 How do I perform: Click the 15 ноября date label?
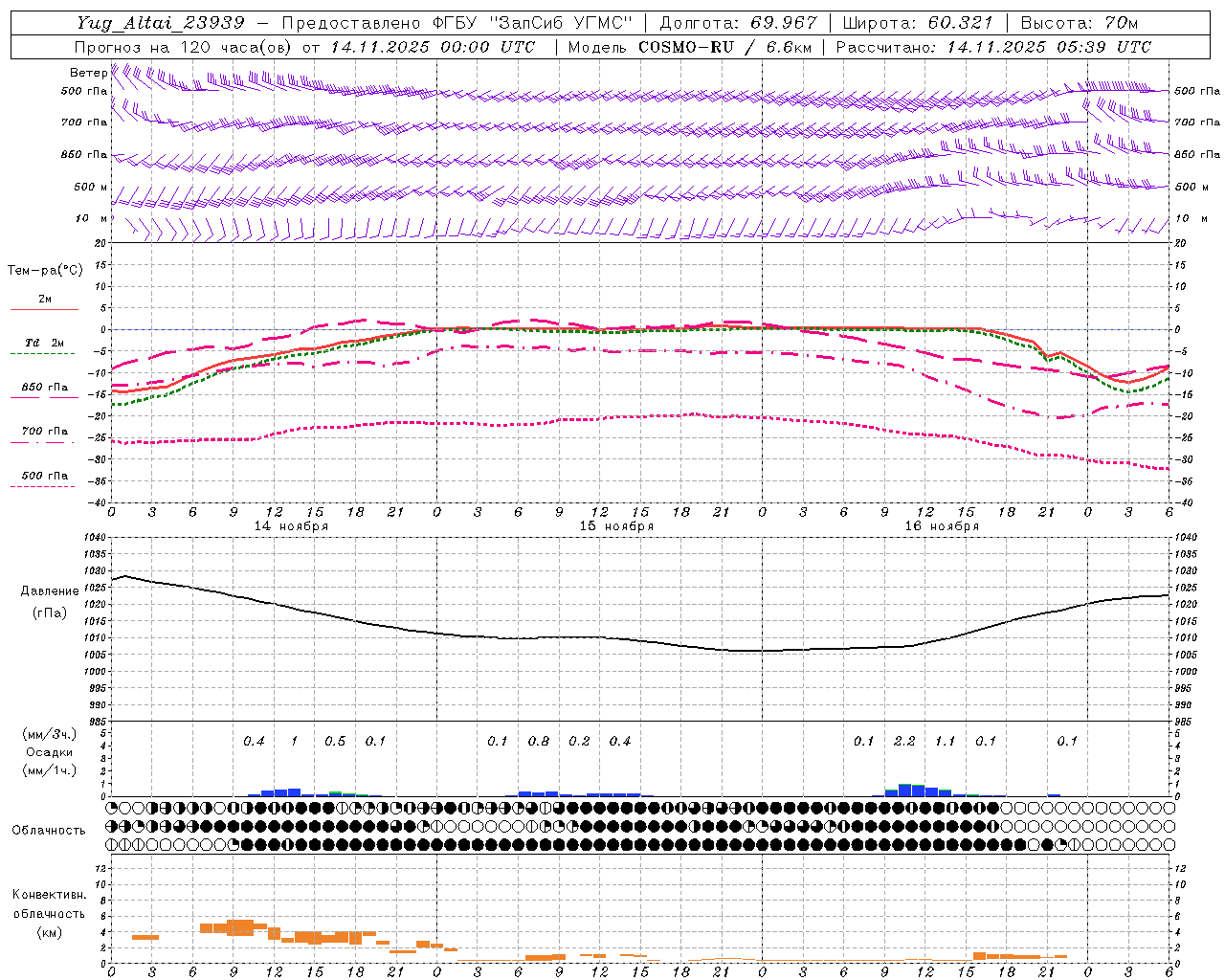click(616, 526)
